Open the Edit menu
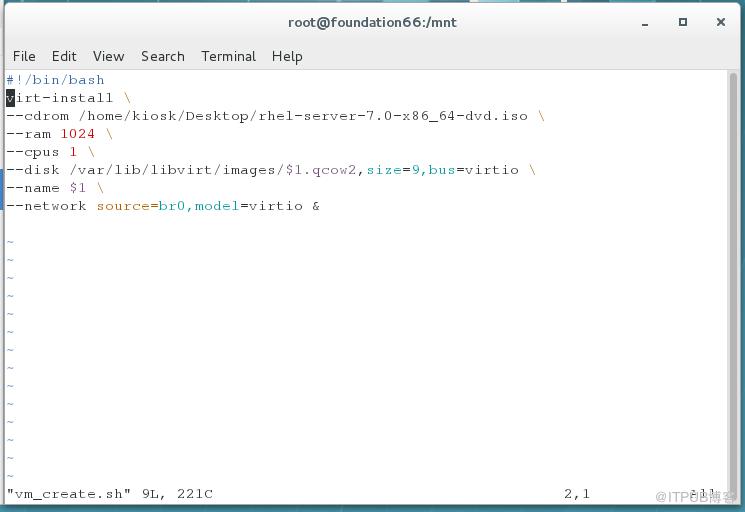745x512 pixels. [x=64, y=56]
